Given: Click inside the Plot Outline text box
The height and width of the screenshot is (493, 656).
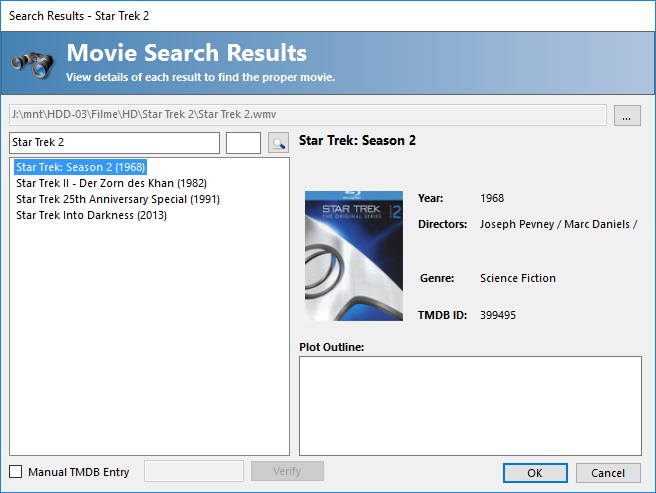Looking at the screenshot, I should 470,406.
